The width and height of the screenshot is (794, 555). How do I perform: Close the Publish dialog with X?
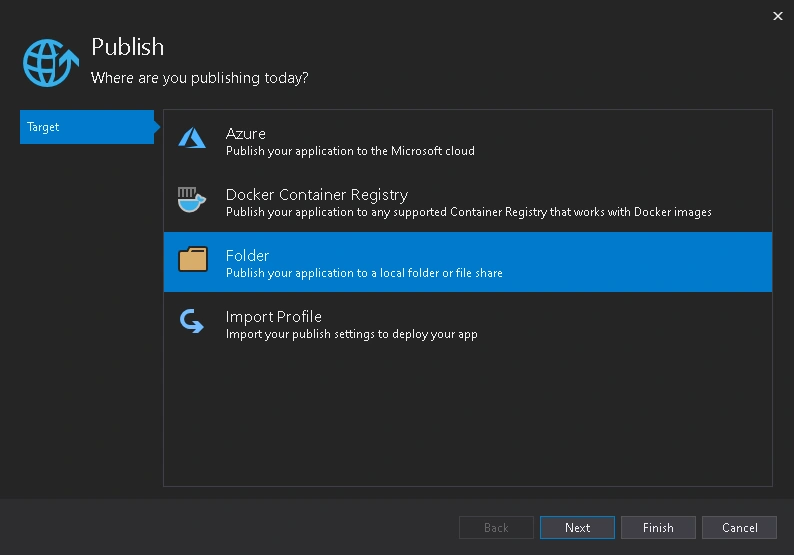point(778,16)
